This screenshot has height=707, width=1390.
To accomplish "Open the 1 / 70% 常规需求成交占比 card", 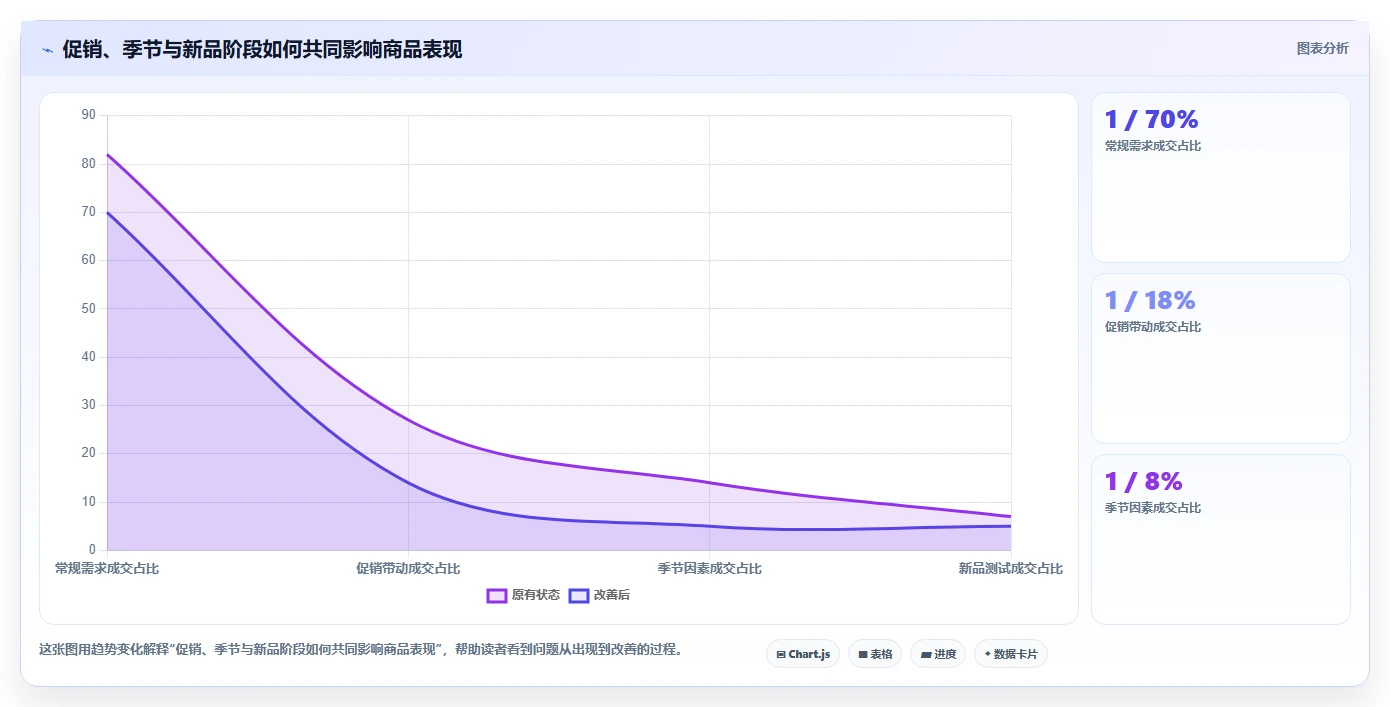I will point(1221,178).
